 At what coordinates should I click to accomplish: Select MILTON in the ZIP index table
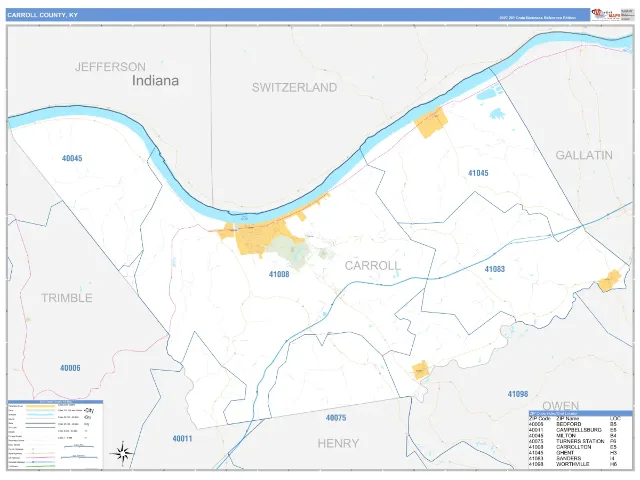click(x=566, y=436)
